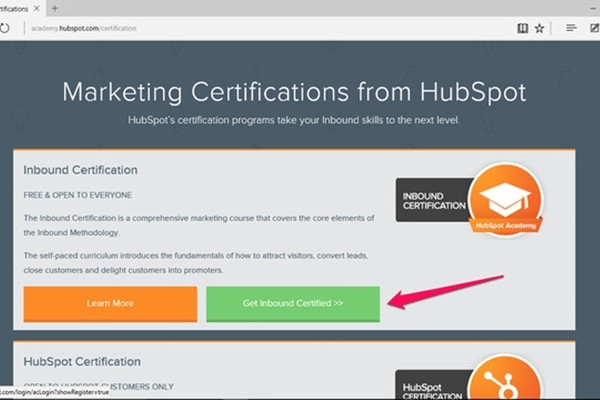
Task: Open the Hub lines icon
Action: tap(571, 28)
